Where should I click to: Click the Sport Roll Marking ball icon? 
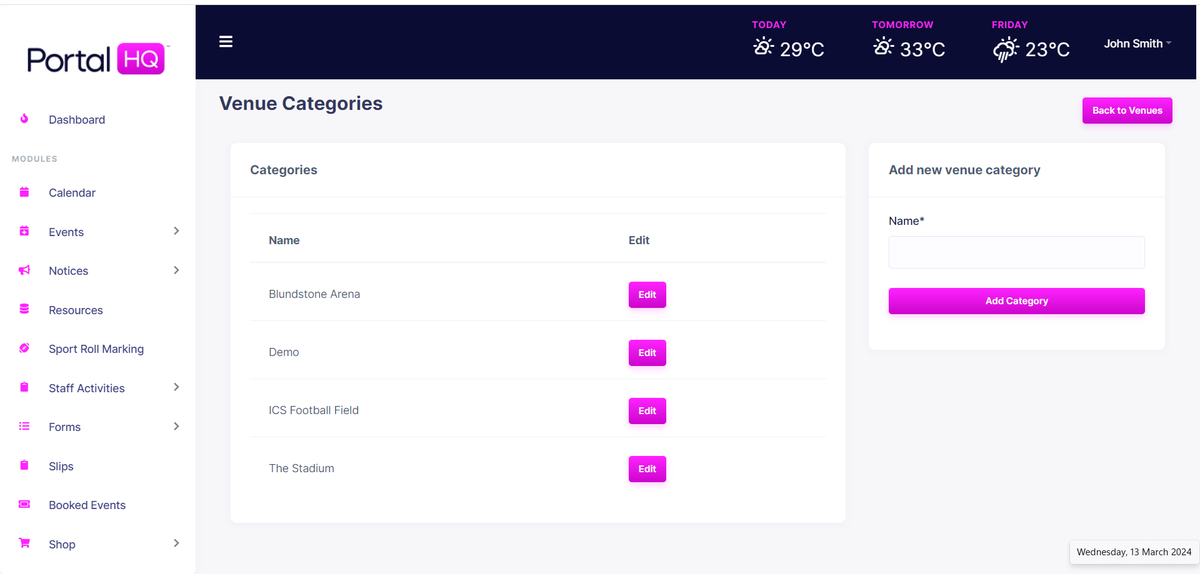coord(25,349)
